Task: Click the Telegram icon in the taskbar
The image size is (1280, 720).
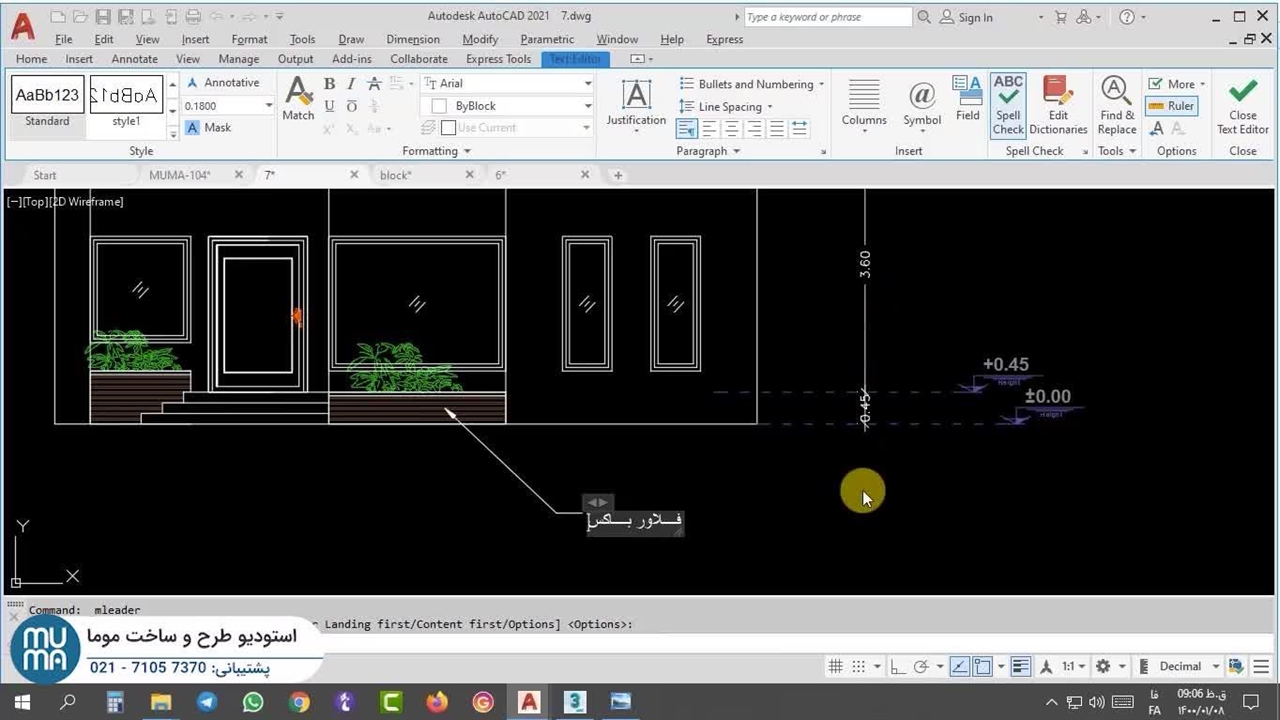Action: (x=207, y=702)
